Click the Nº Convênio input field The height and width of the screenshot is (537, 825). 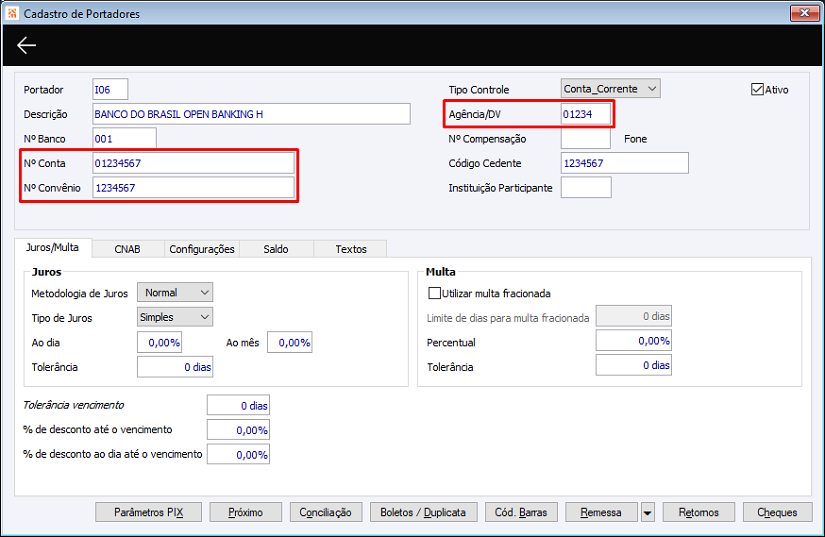(193, 188)
